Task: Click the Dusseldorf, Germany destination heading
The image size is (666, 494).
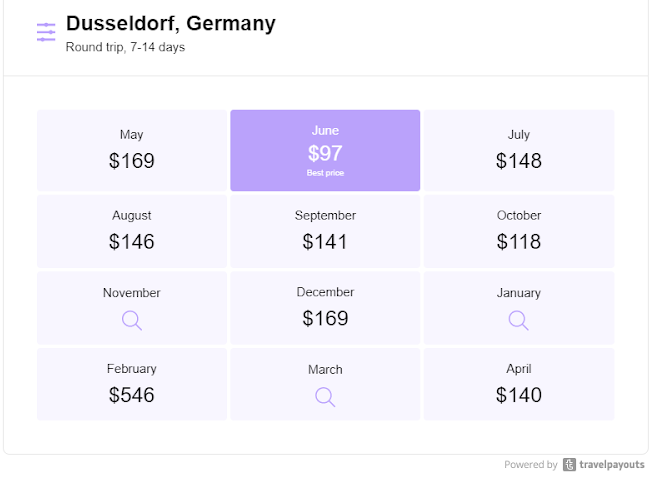Action: pyautogui.click(x=171, y=23)
